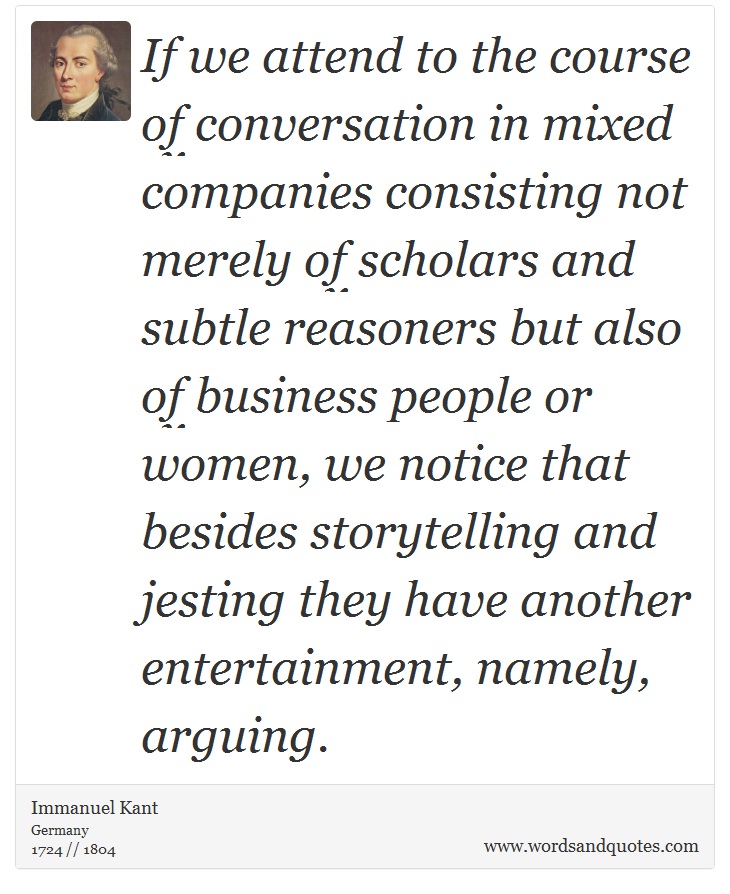Click the words "subtle reasoners"
Image resolution: width=730 pixels, height=894 pixels.
[x=319, y=328]
